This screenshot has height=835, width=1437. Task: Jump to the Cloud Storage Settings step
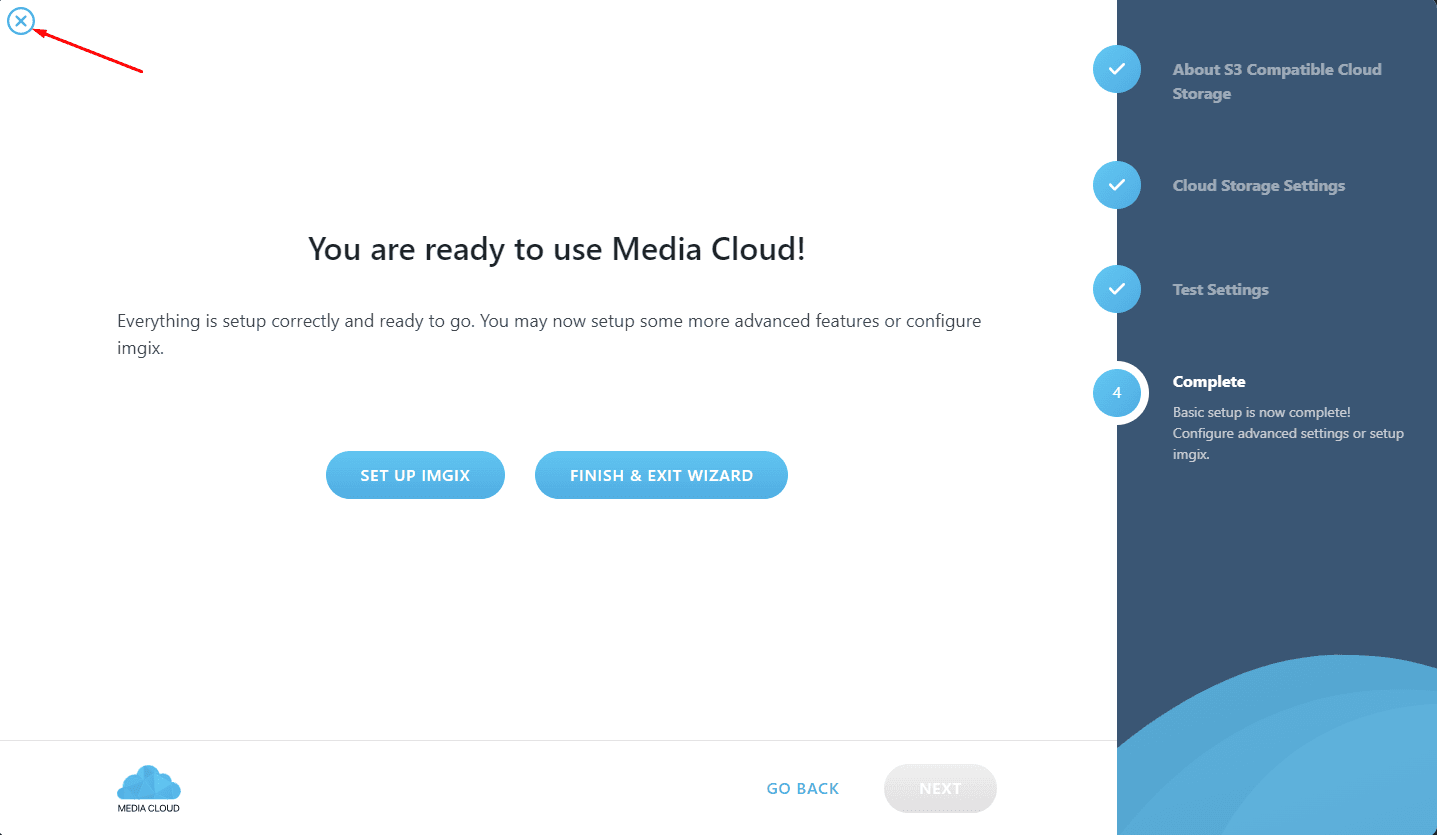pos(1258,186)
